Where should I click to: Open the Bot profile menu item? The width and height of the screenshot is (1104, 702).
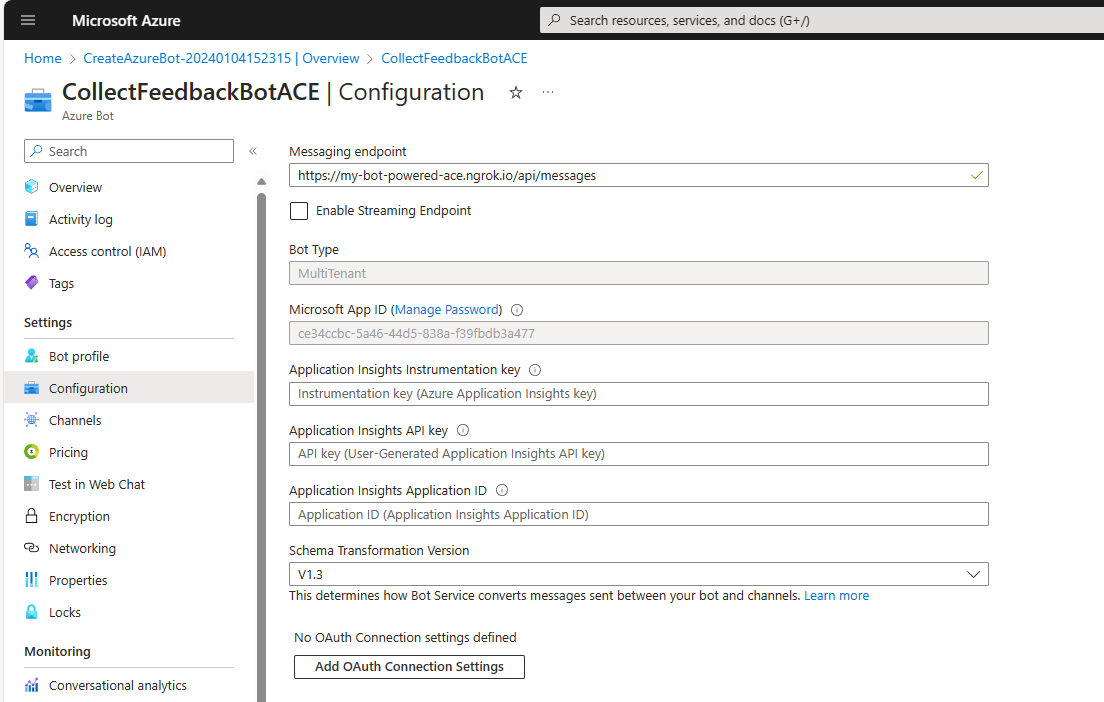[x=79, y=356]
